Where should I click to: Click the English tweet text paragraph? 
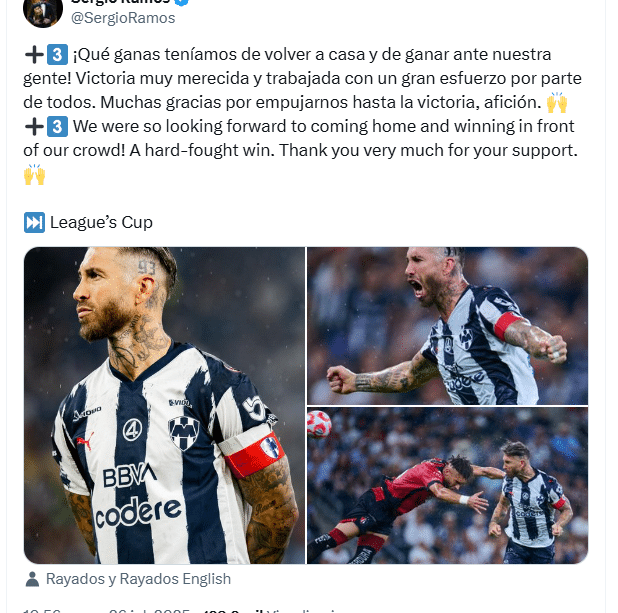click(x=300, y=151)
